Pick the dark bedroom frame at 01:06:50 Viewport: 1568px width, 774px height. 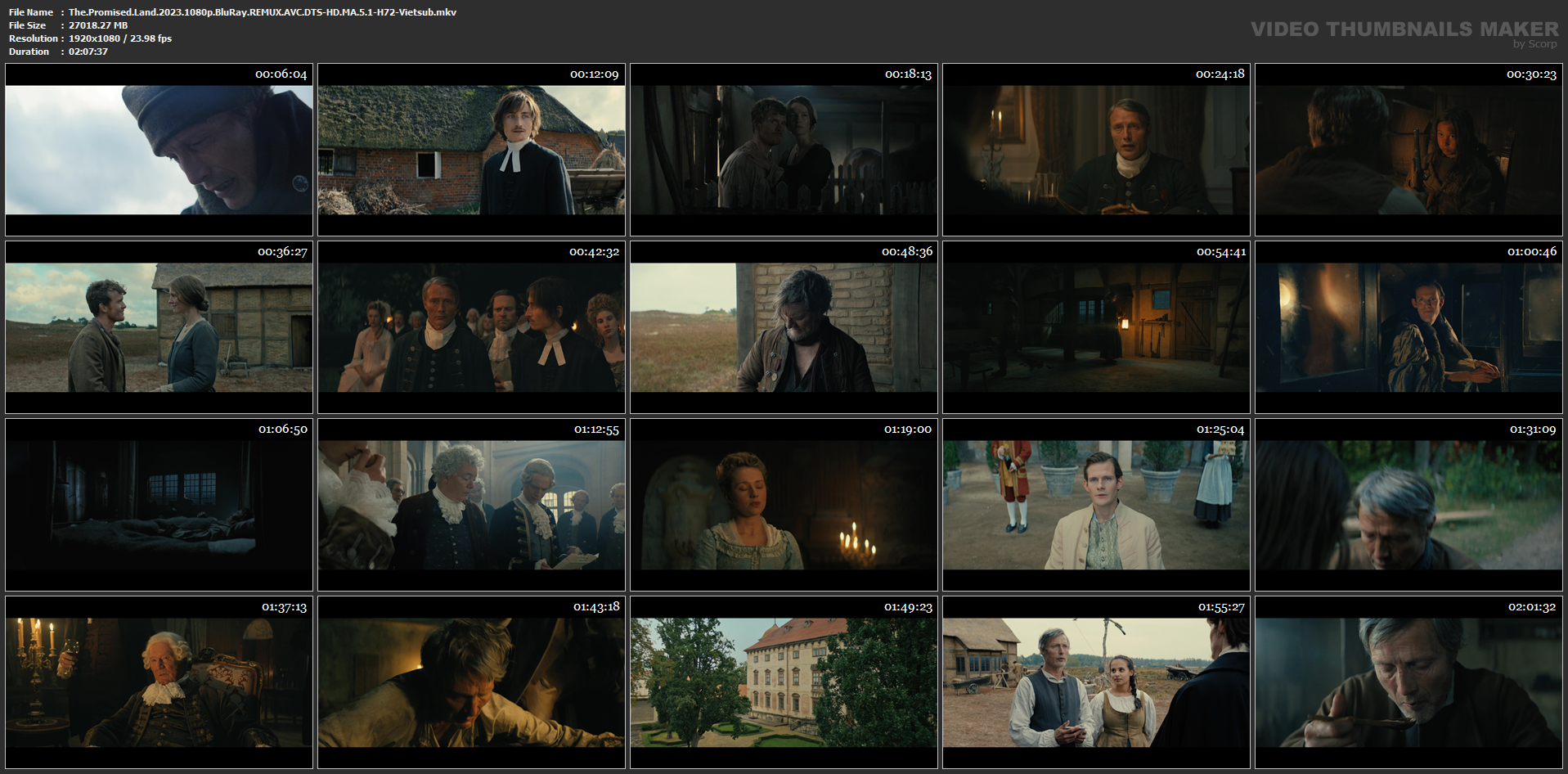coord(159,505)
